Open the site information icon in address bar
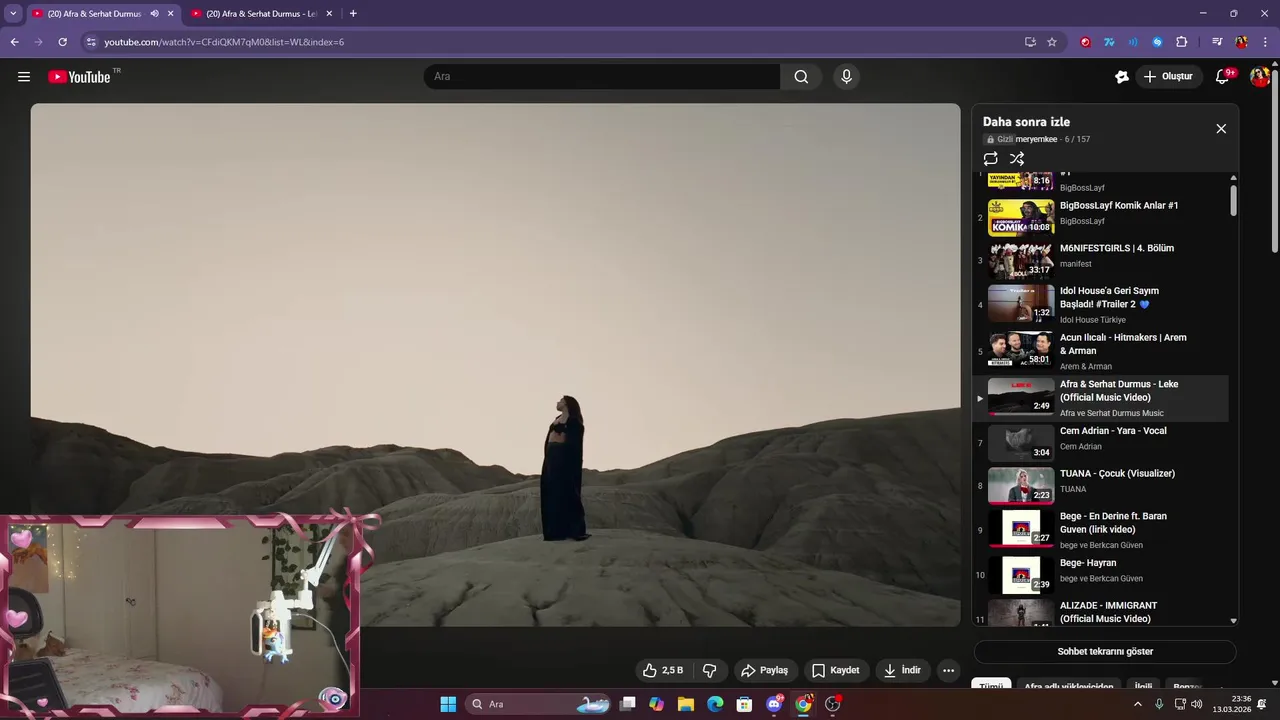This screenshot has width=1280, height=720. [x=91, y=42]
